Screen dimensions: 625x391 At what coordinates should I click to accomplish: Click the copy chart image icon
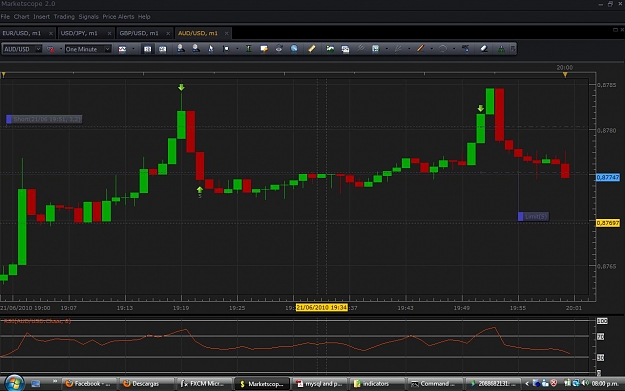point(345,49)
